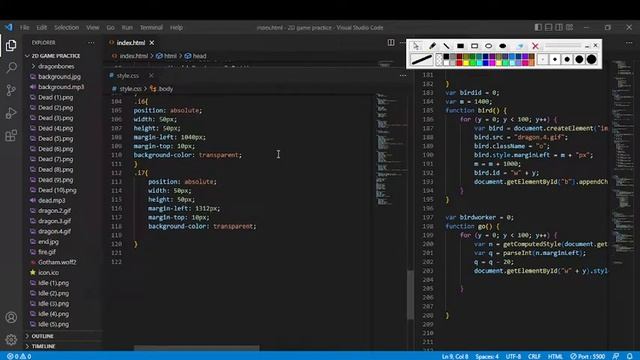
Task: Select the filled rectangle tool
Action: pyautogui.click(x=460, y=46)
